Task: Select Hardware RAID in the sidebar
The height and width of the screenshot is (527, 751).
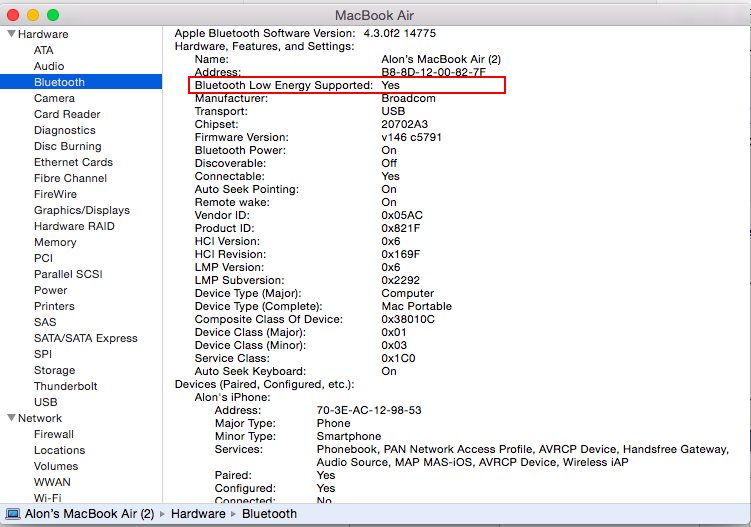Action: tap(74, 226)
